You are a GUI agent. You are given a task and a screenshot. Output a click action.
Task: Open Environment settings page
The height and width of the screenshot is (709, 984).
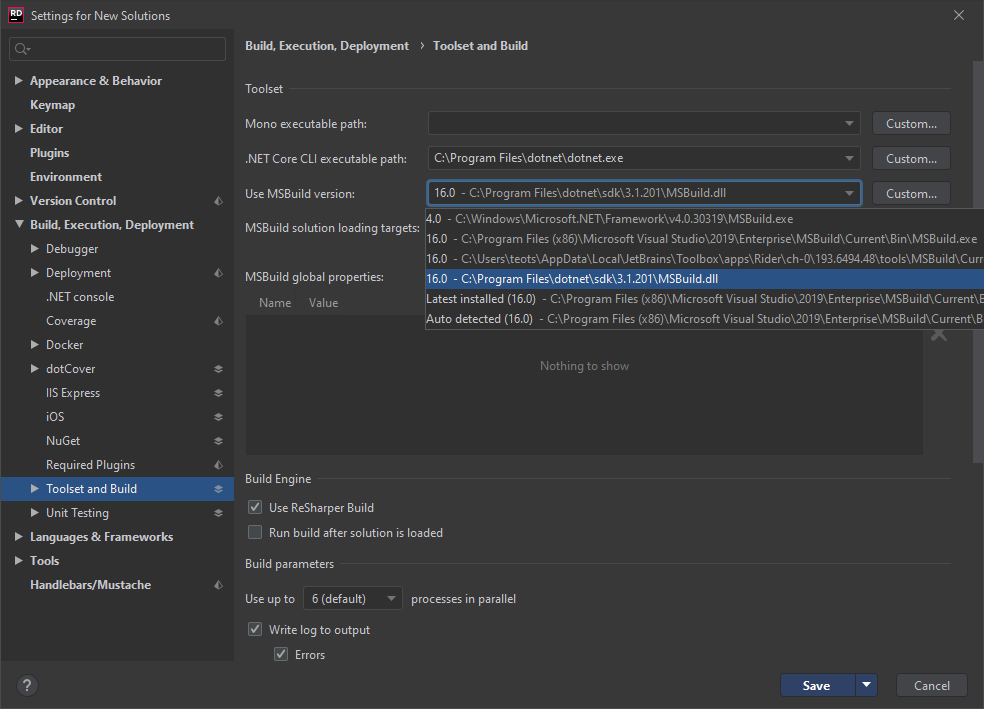coord(66,177)
